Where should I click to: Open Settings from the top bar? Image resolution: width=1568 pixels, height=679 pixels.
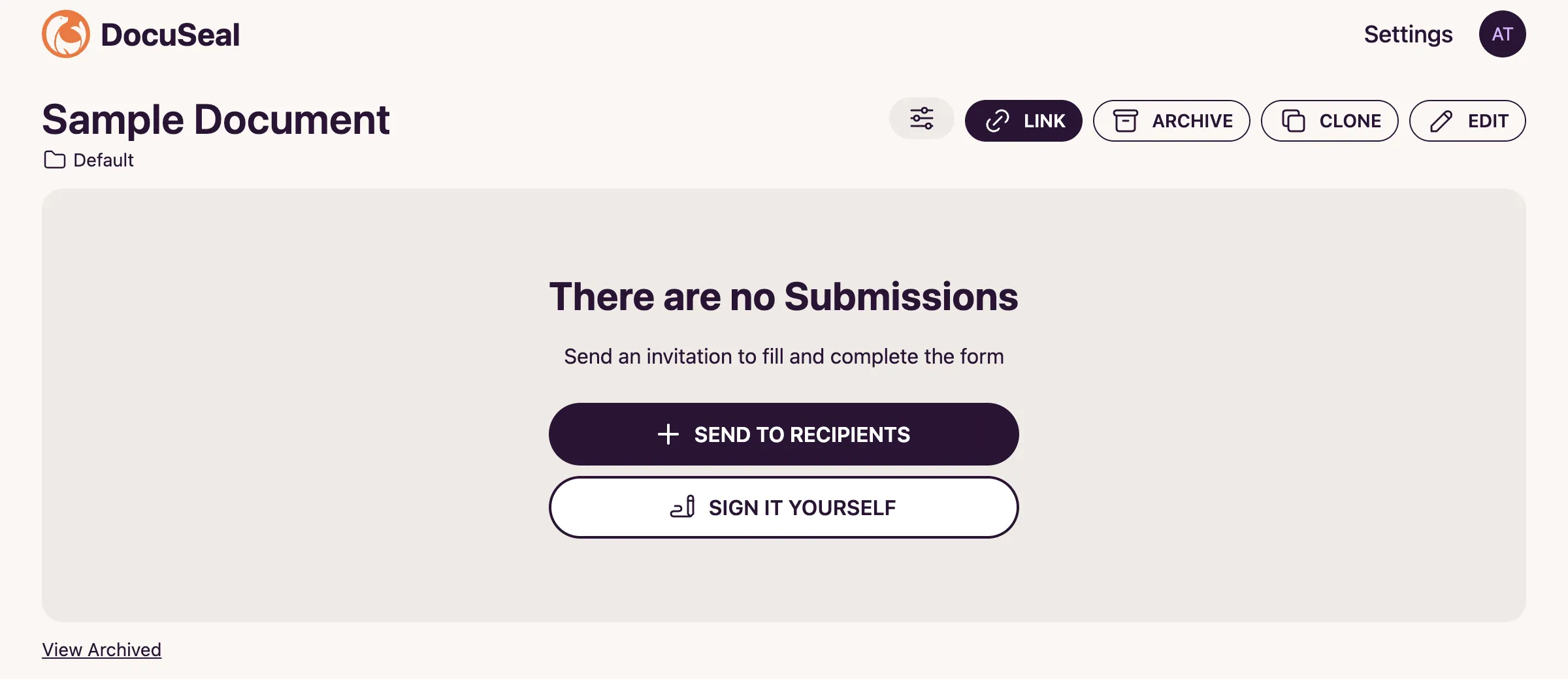coord(1408,34)
